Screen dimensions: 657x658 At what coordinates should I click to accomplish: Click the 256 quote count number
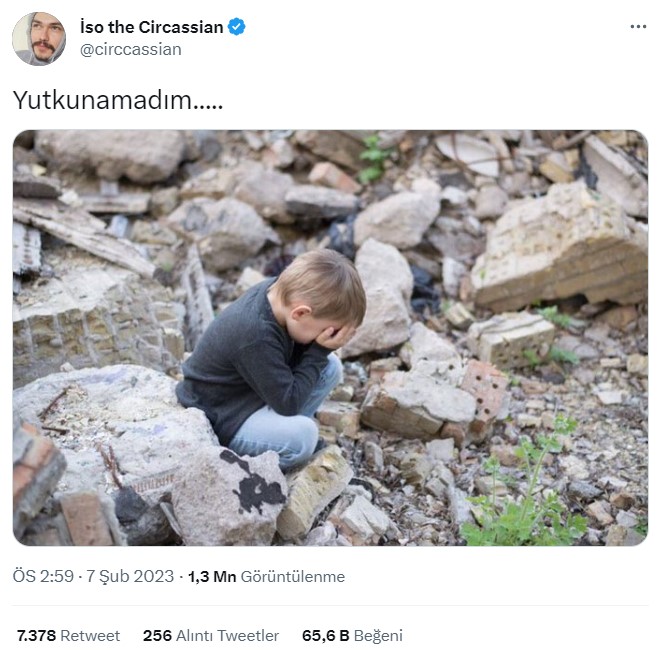[x=157, y=635]
